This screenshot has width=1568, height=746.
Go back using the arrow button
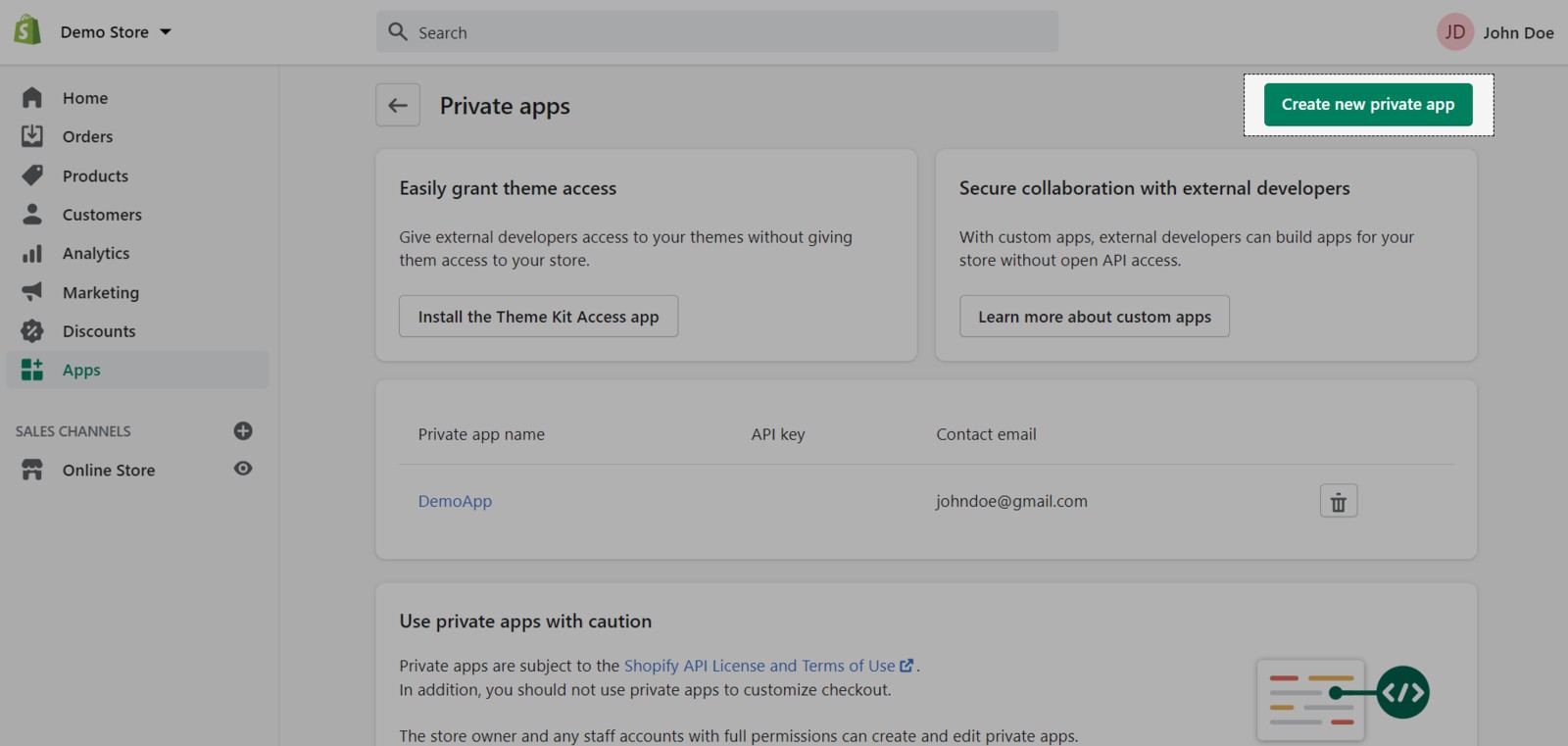point(398,105)
